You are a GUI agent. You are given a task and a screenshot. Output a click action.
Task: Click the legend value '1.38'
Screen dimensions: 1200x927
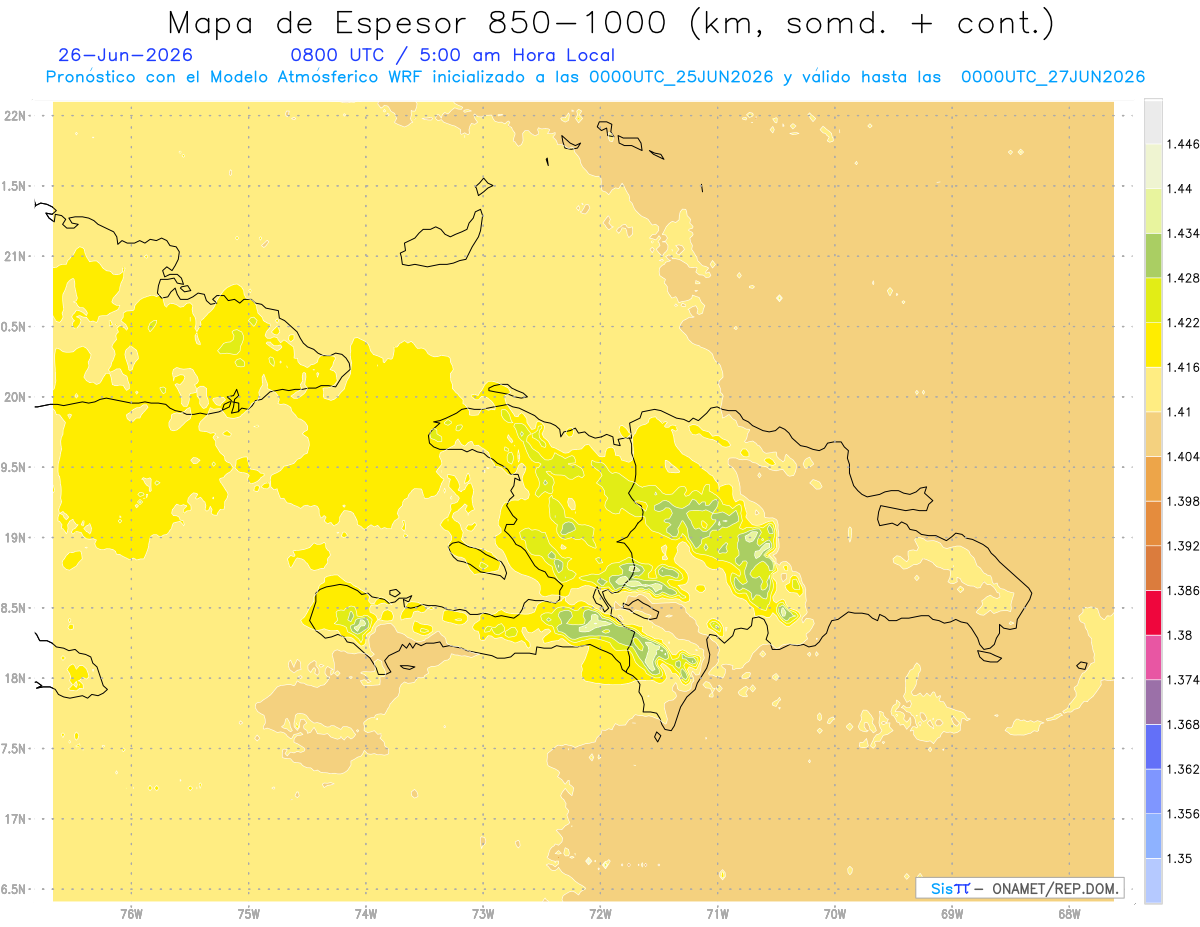(x=1180, y=635)
